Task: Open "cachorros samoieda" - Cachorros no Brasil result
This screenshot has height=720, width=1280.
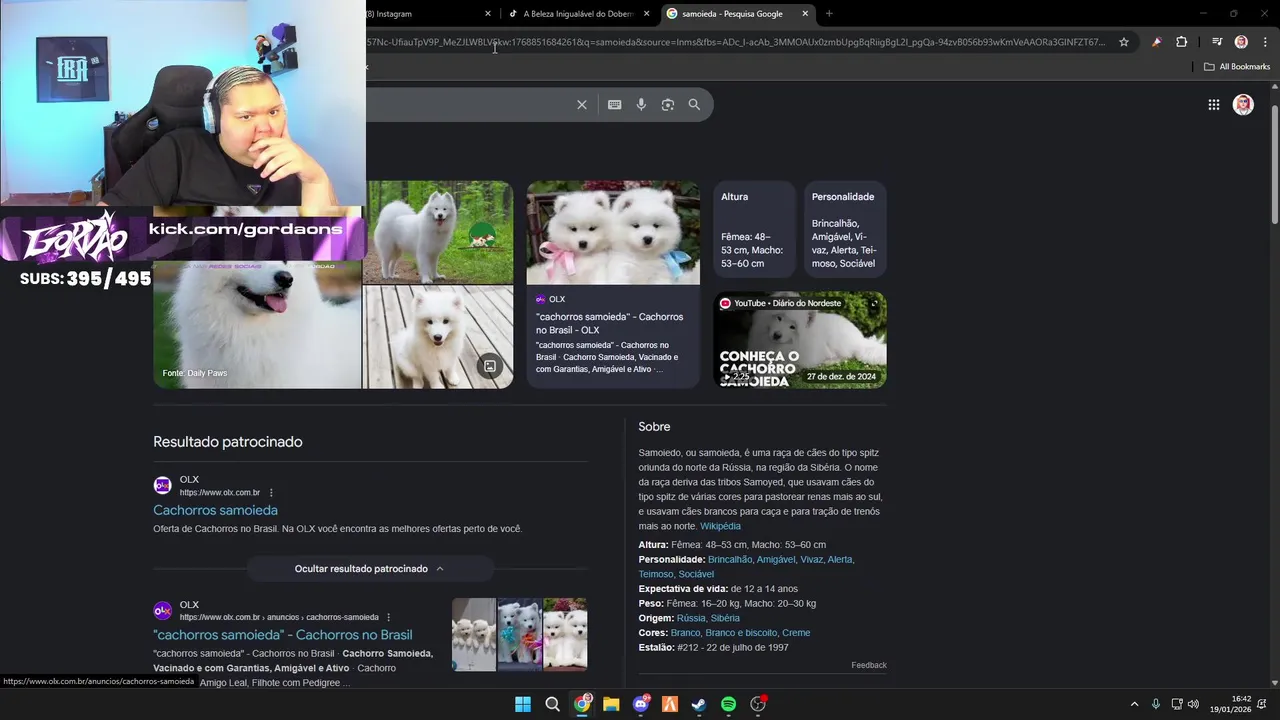Action: click(283, 635)
